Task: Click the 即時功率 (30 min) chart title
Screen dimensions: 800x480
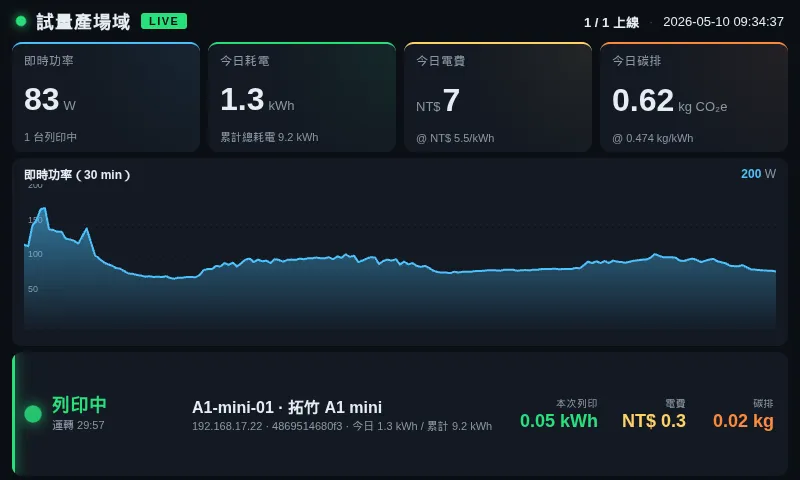Action: click(x=77, y=175)
